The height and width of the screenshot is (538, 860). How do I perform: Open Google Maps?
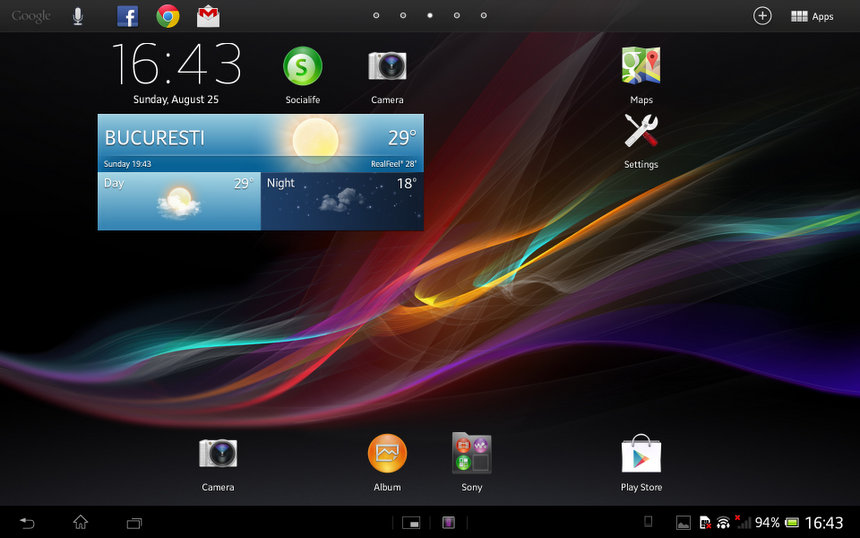pyautogui.click(x=641, y=75)
